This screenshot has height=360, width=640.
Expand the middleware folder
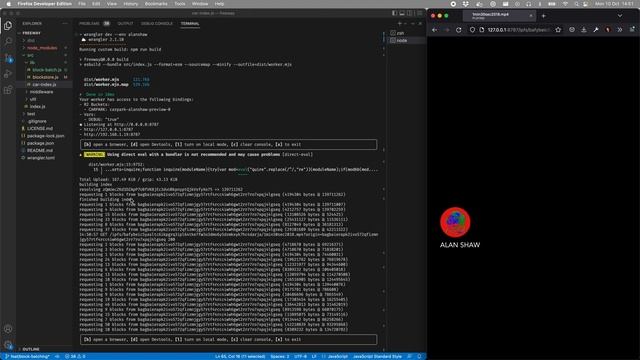(41, 92)
